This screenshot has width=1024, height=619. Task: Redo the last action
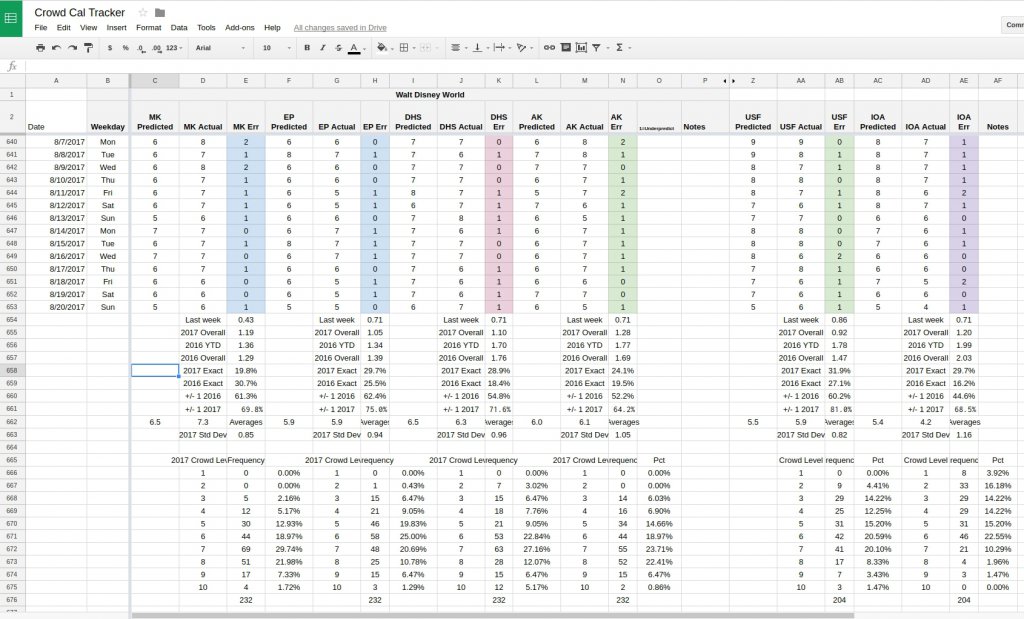(x=71, y=47)
